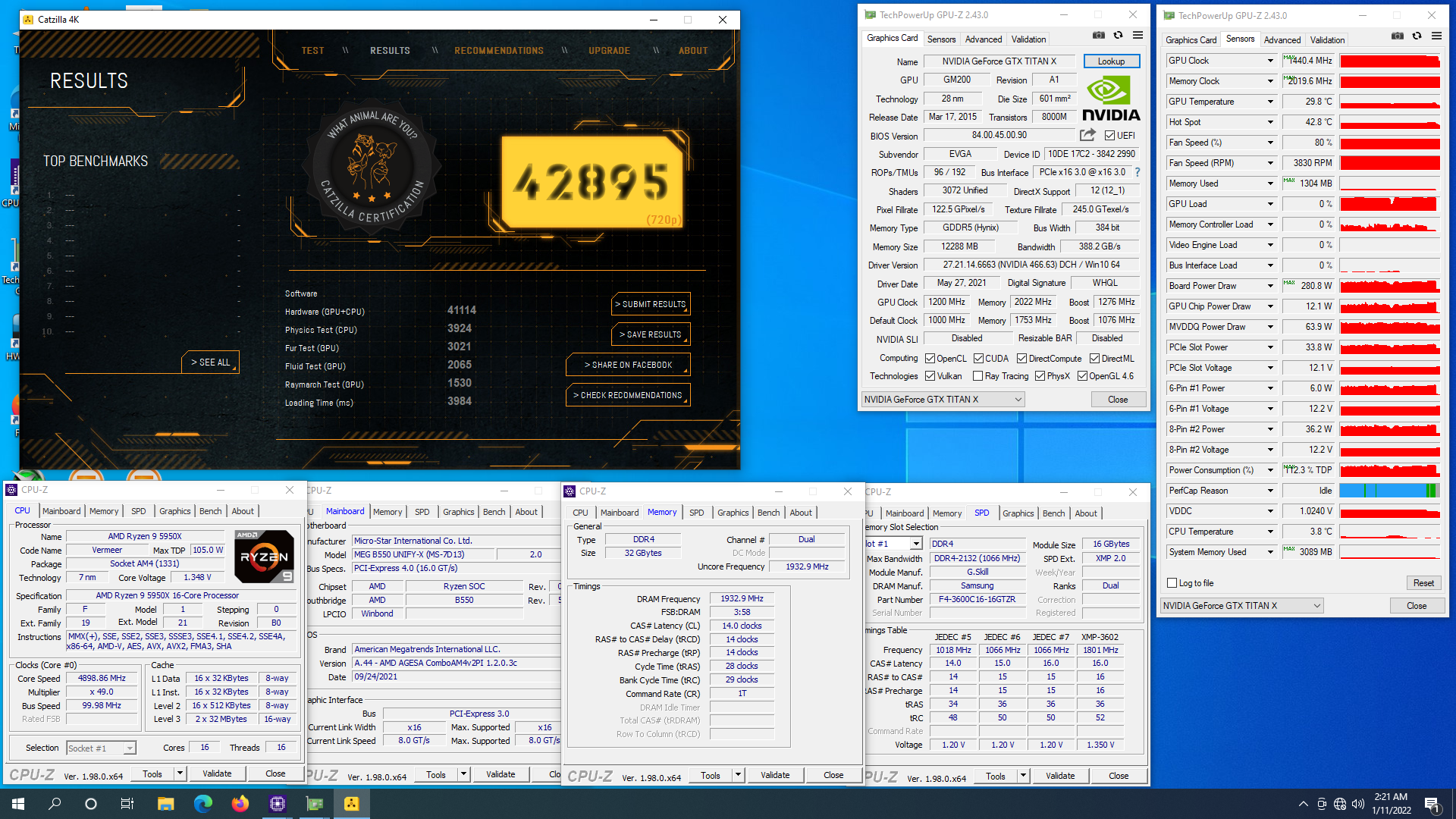
Task: Open the Graphics tab in CPU-Z Memory window
Action: coord(733,513)
